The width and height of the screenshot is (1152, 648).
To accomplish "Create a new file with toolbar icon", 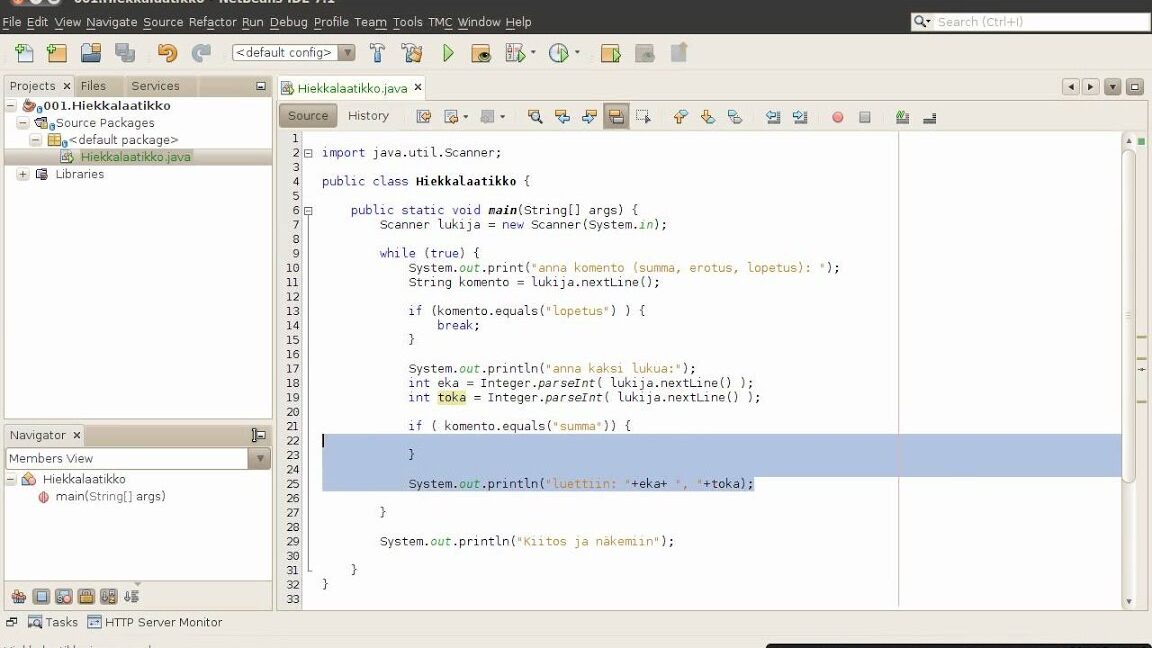I will point(24,53).
